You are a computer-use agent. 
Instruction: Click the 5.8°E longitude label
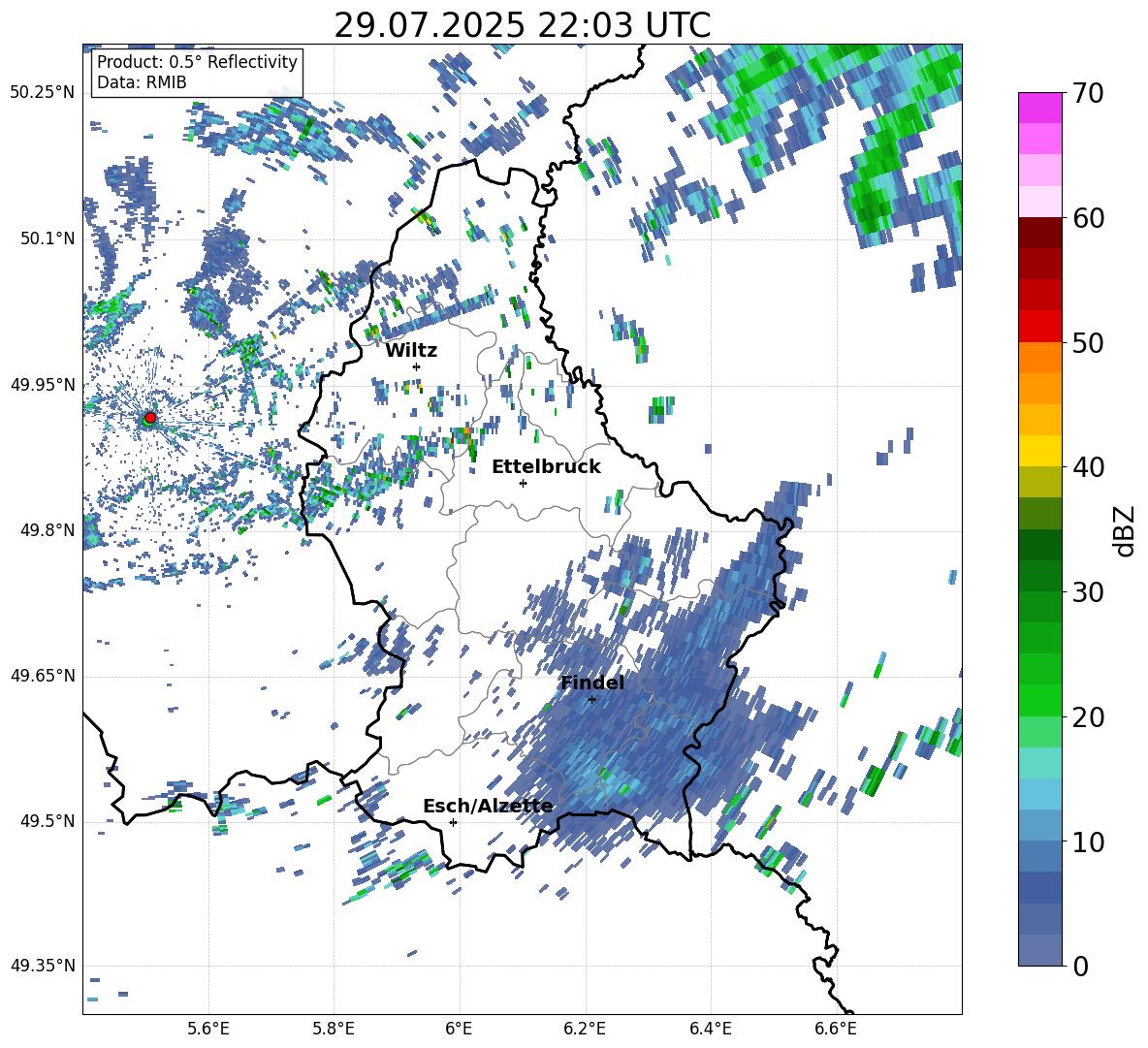[x=334, y=1029]
